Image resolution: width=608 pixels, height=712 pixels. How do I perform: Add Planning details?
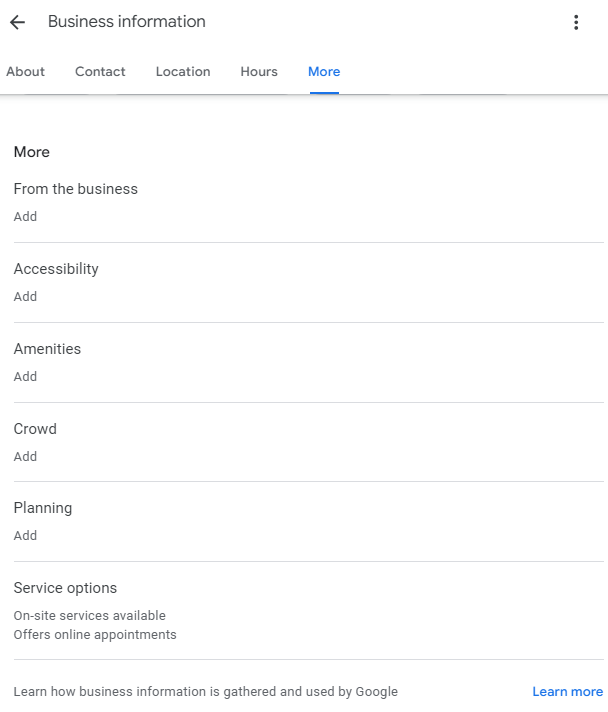[25, 535]
